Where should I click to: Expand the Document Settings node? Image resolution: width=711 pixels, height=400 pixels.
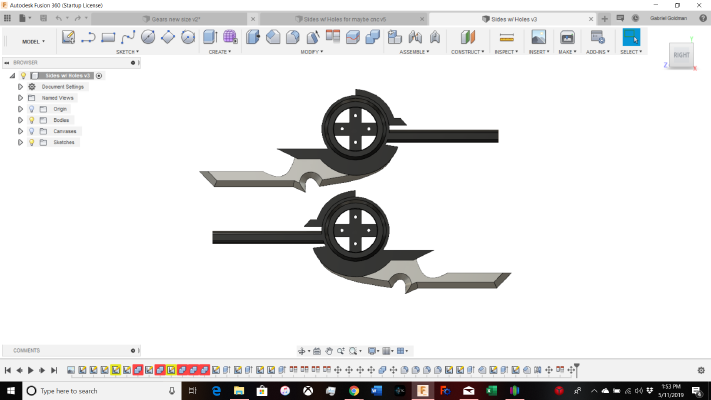point(20,87)
